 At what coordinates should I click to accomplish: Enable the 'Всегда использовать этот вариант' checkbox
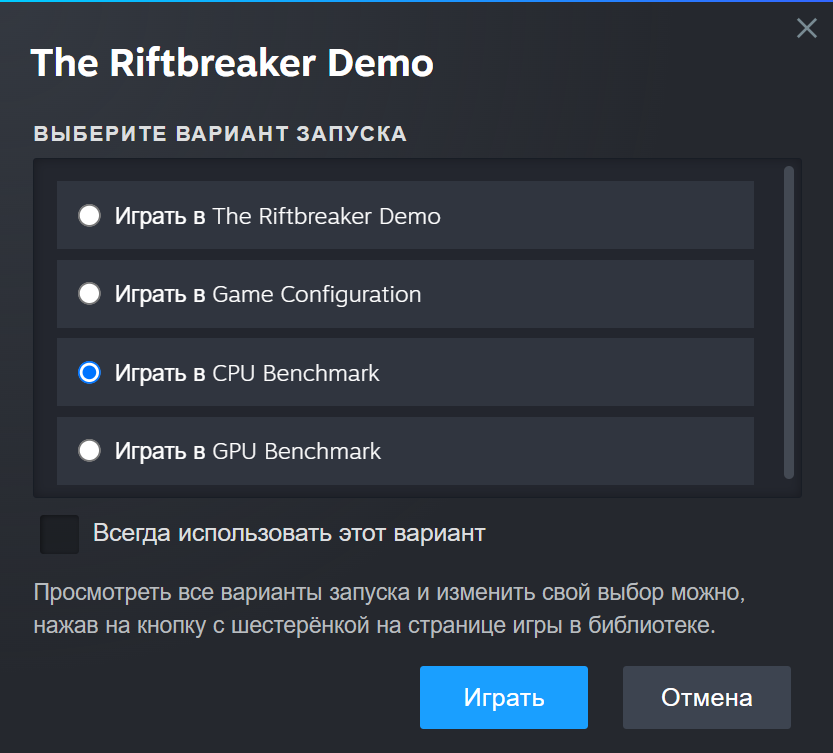[x=60, y=534]
